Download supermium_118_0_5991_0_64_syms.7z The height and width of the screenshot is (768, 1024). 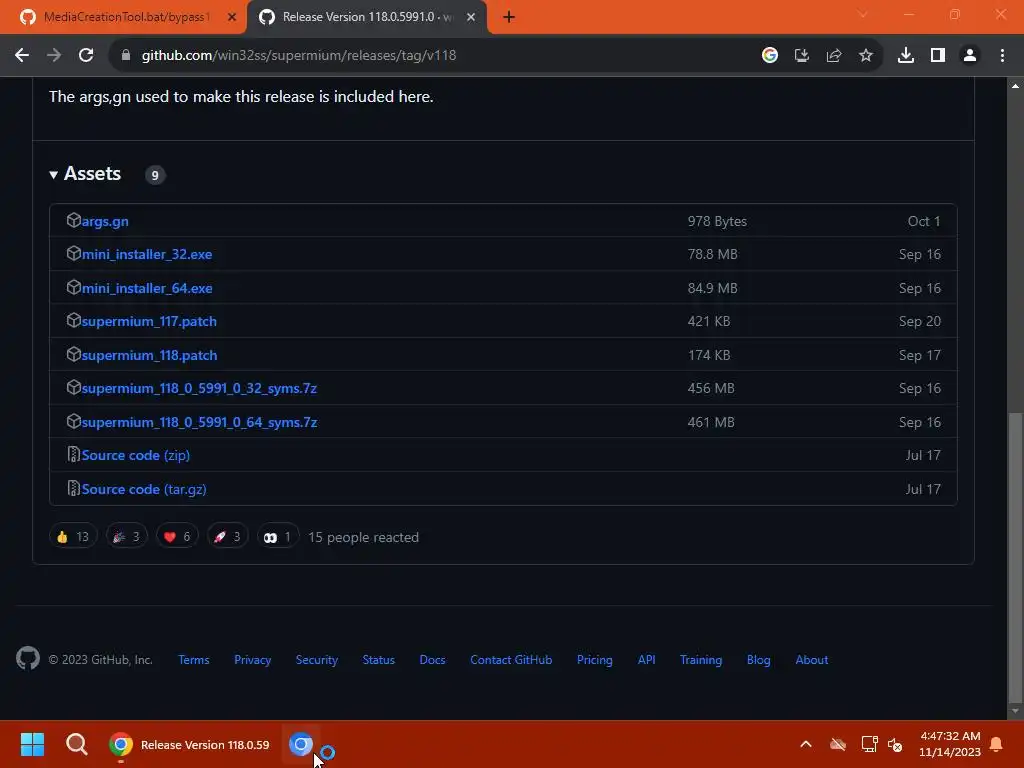pos(199,423)
